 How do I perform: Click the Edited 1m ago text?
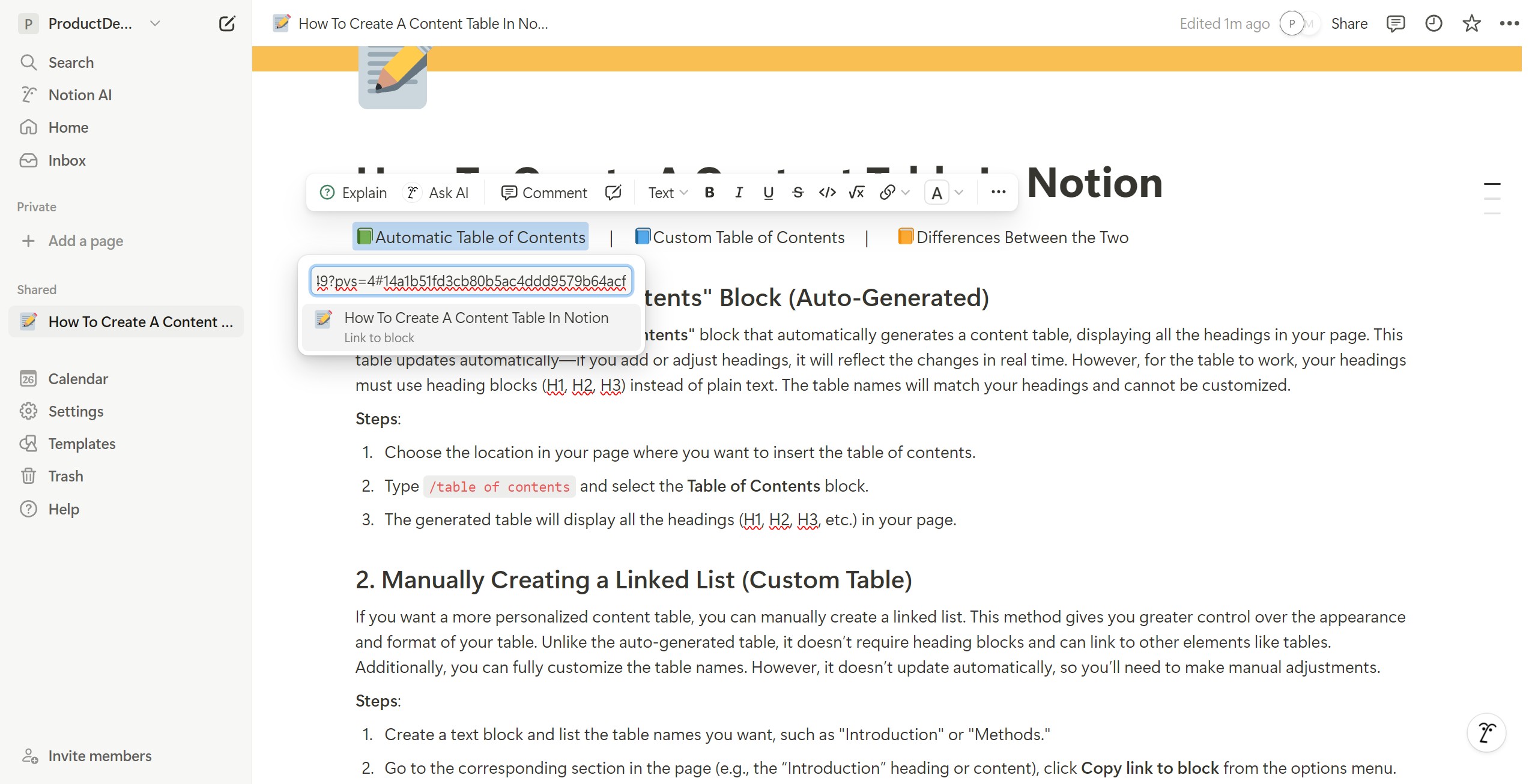(1224, 24)
